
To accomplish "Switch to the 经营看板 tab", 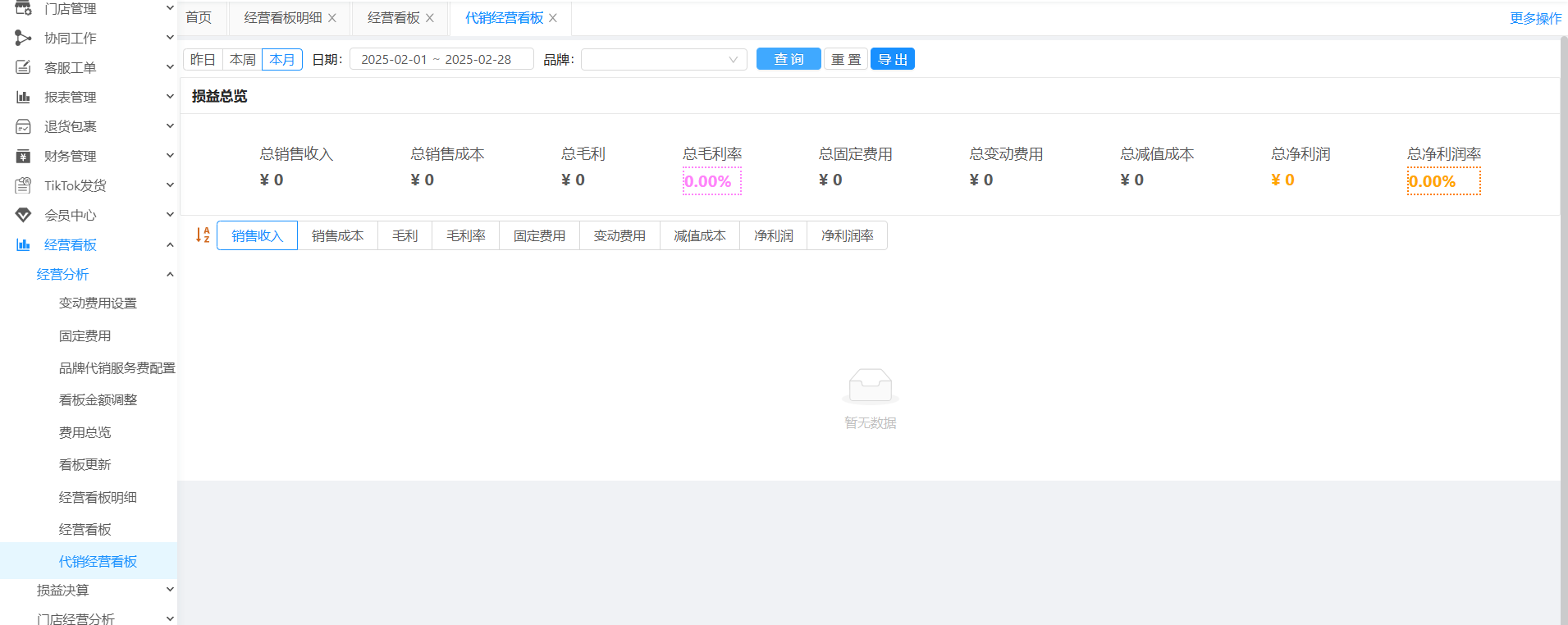I will [x=393, y=18].
